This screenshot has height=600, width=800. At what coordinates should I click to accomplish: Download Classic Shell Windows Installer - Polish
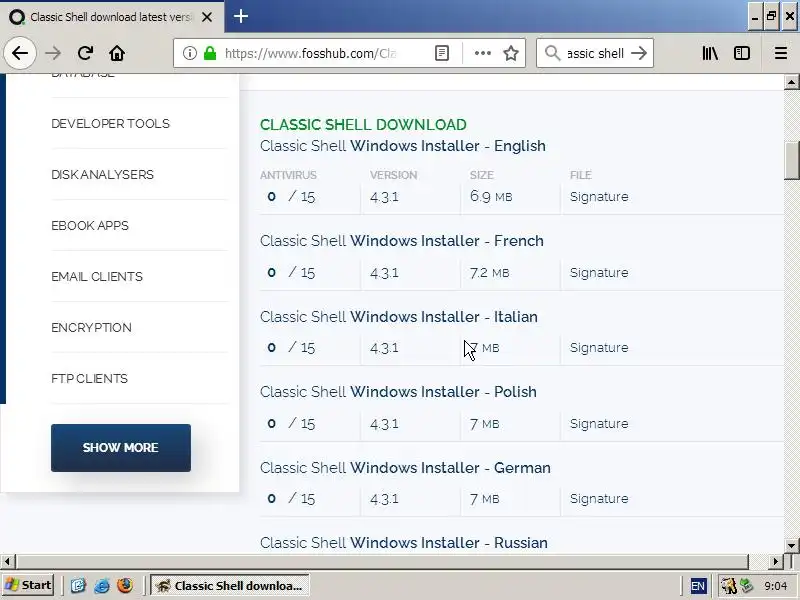(398, 392)
